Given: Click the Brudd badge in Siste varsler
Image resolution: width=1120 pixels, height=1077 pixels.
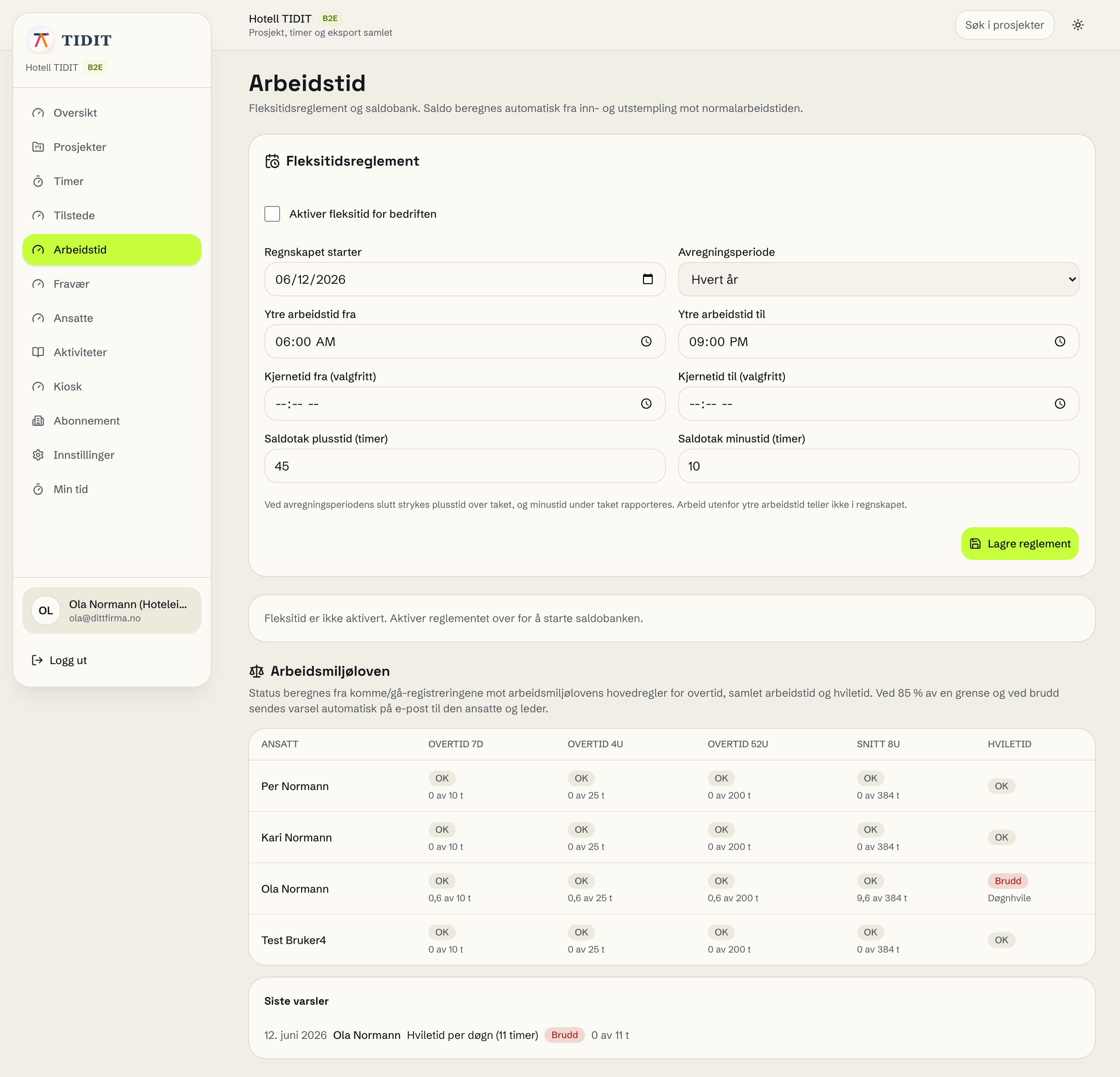Looking at the screenshot, I should click(x=564, y=1035).
